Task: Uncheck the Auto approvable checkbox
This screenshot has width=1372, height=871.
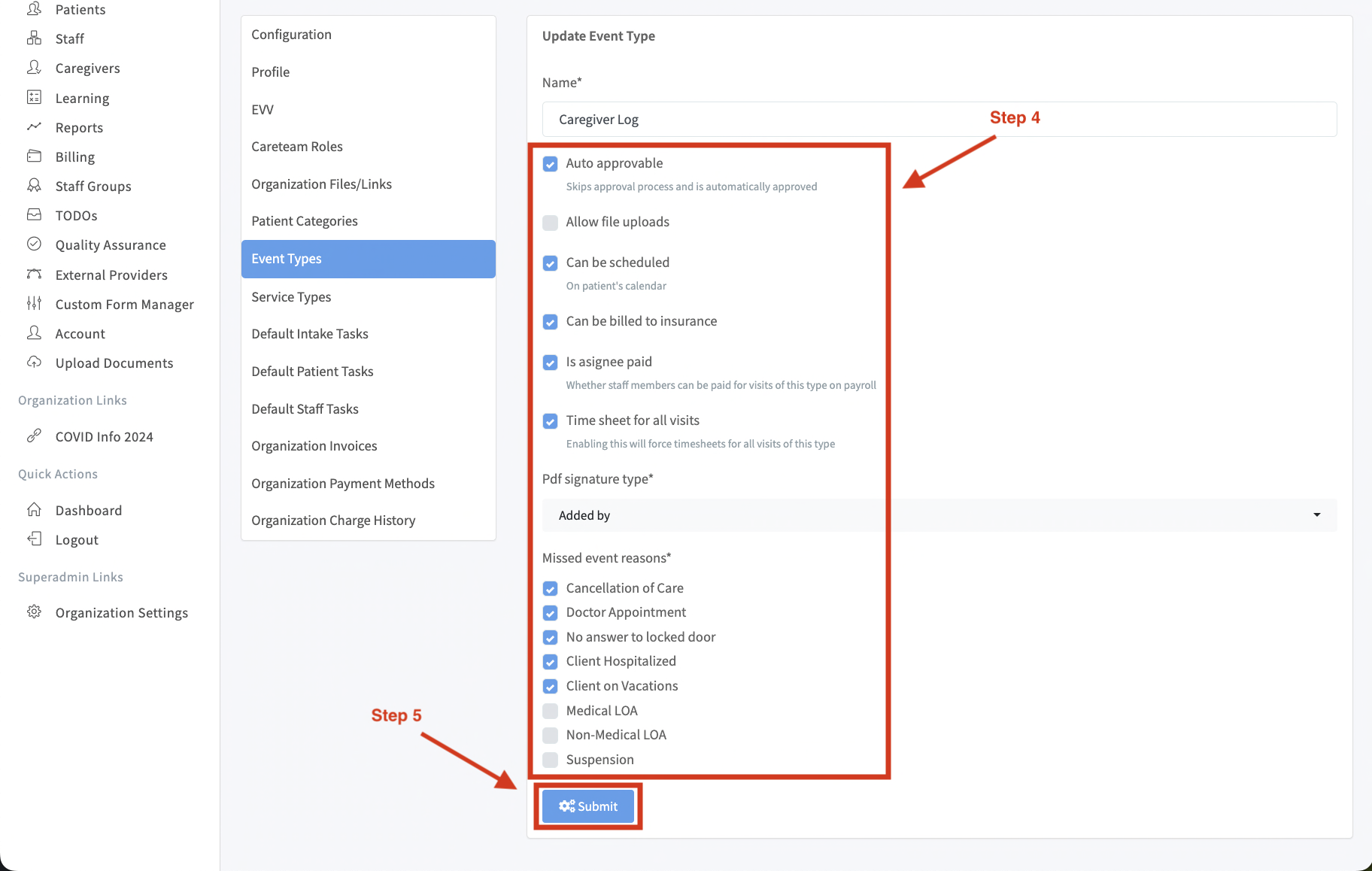Action: tap(551, 164)
